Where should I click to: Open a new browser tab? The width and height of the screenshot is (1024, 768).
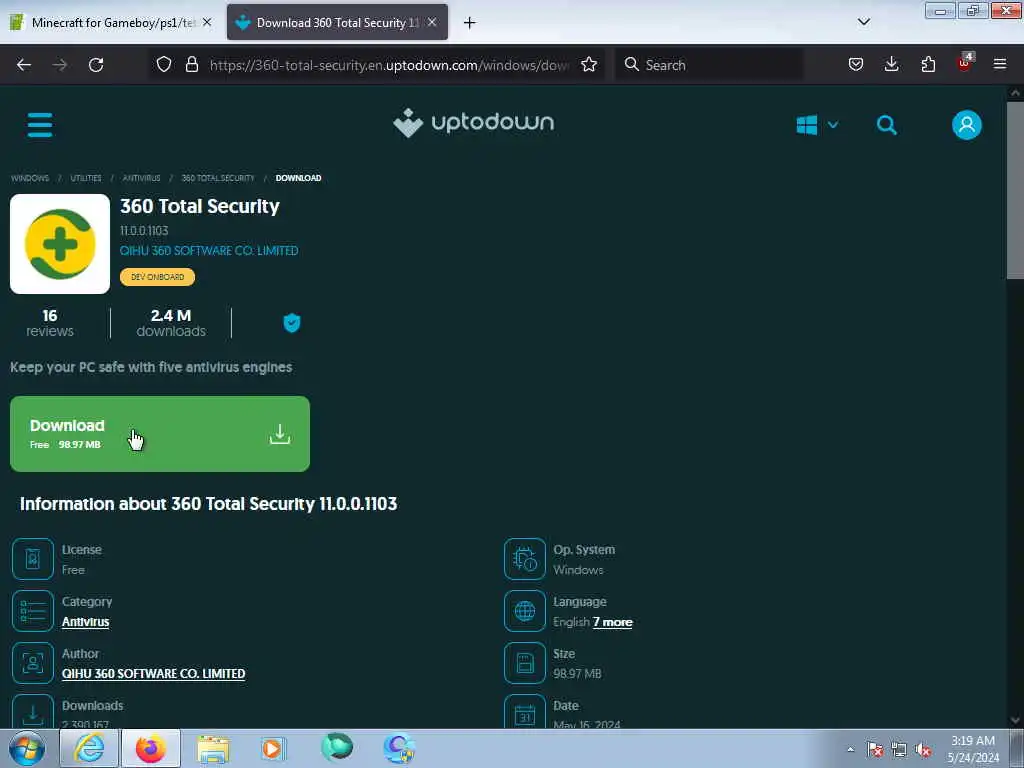click(x=470, y=23)
